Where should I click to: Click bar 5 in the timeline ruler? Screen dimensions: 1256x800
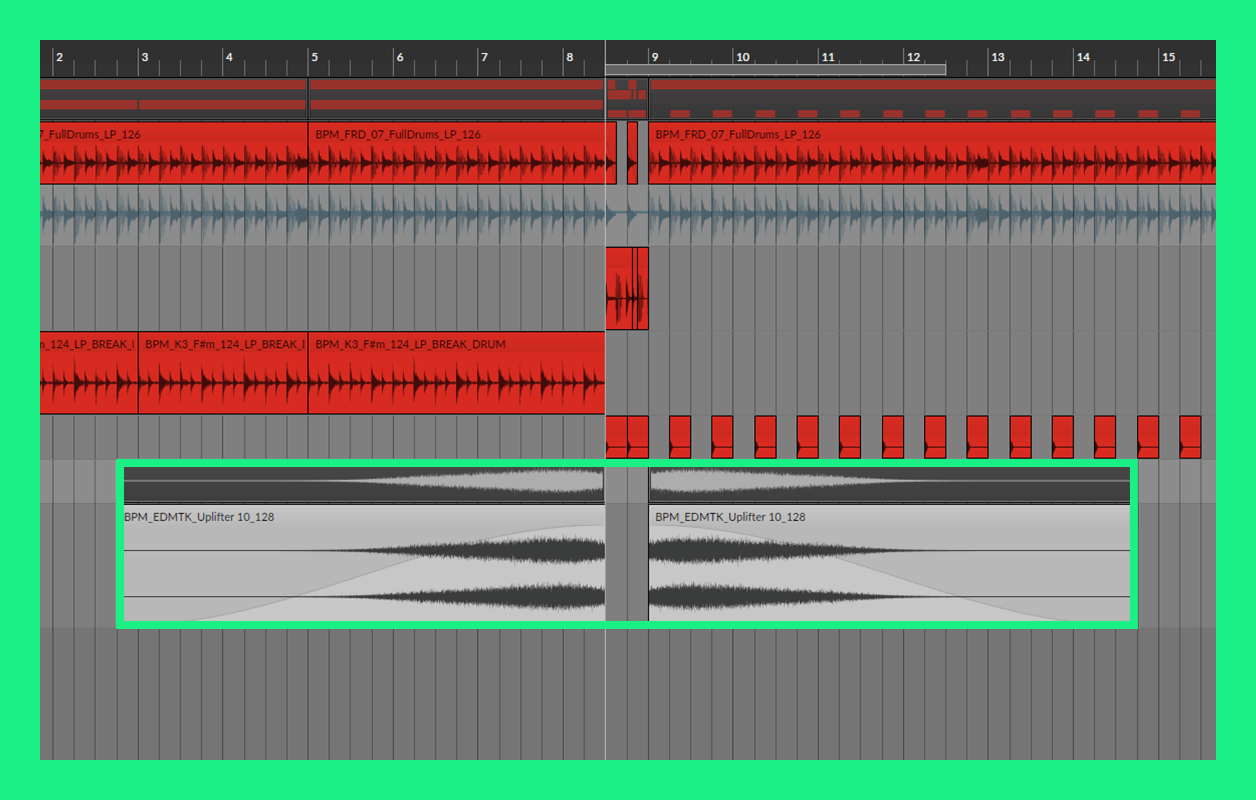click(314, 58)
